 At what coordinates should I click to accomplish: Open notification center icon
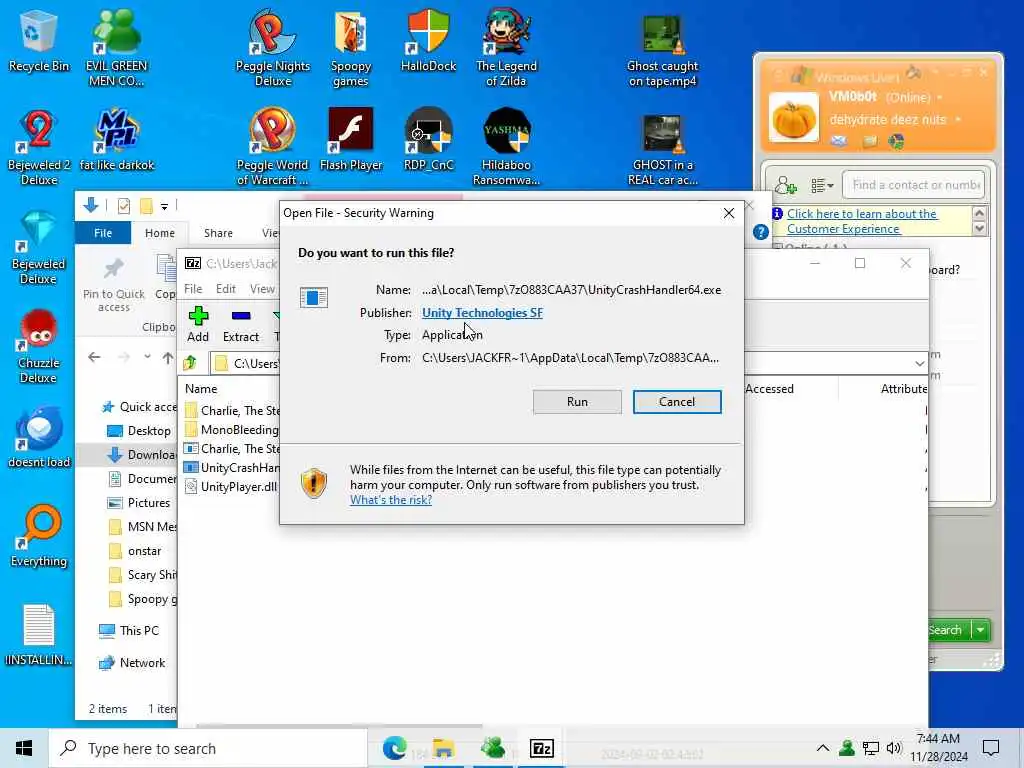point(991,748)
